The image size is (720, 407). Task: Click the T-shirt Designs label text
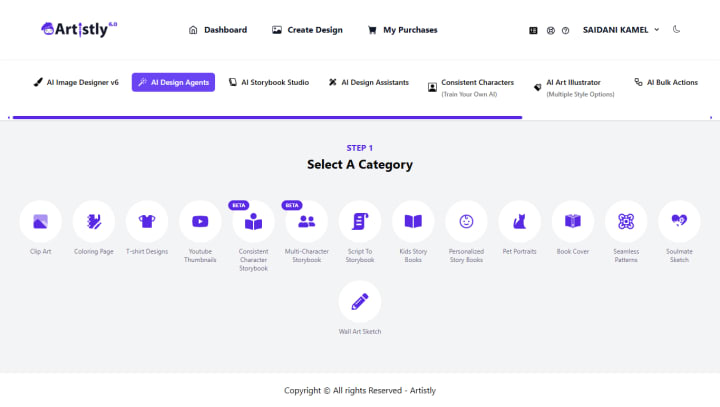pos(147,251)
